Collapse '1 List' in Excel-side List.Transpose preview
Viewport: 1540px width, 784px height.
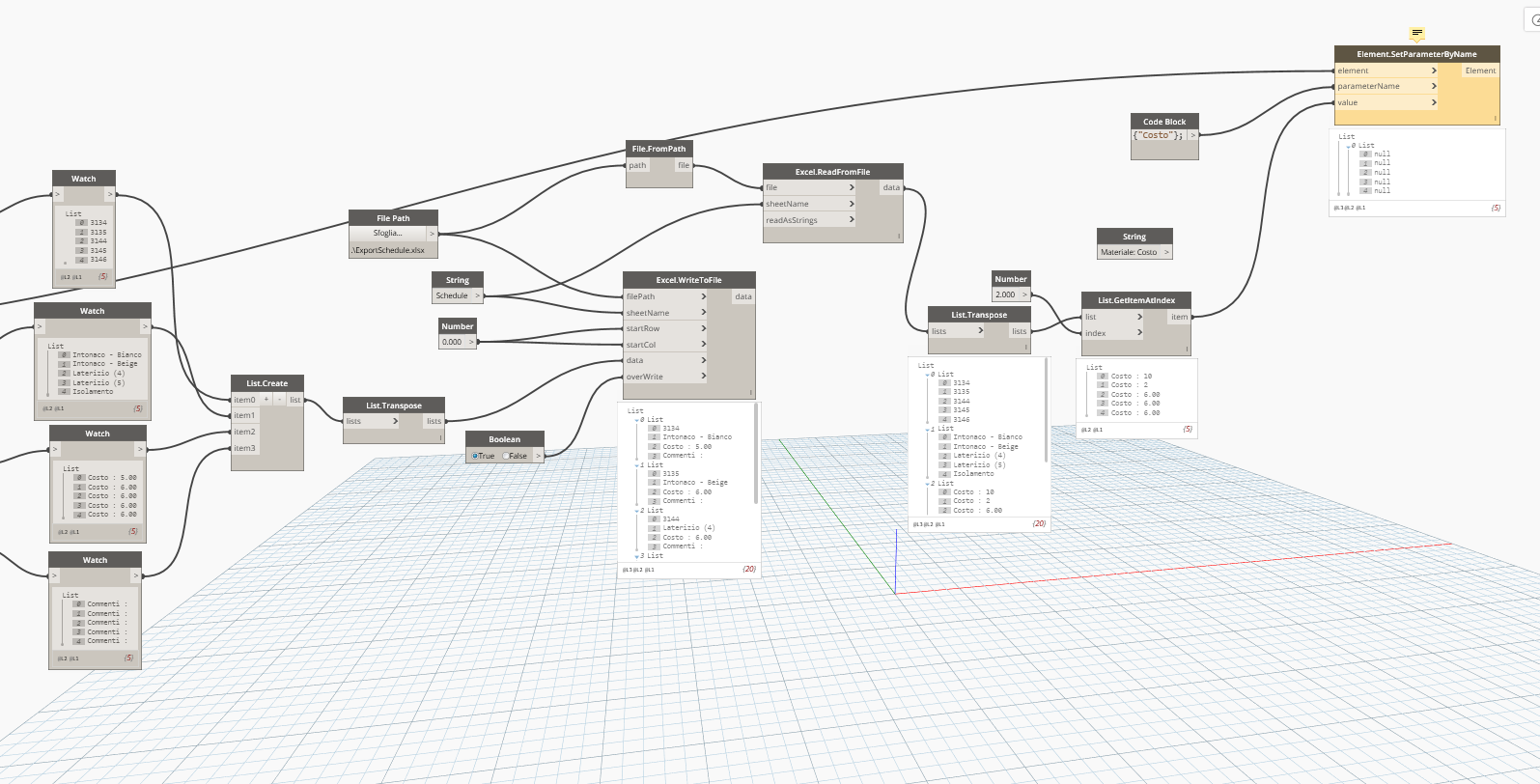pos(928,429)
